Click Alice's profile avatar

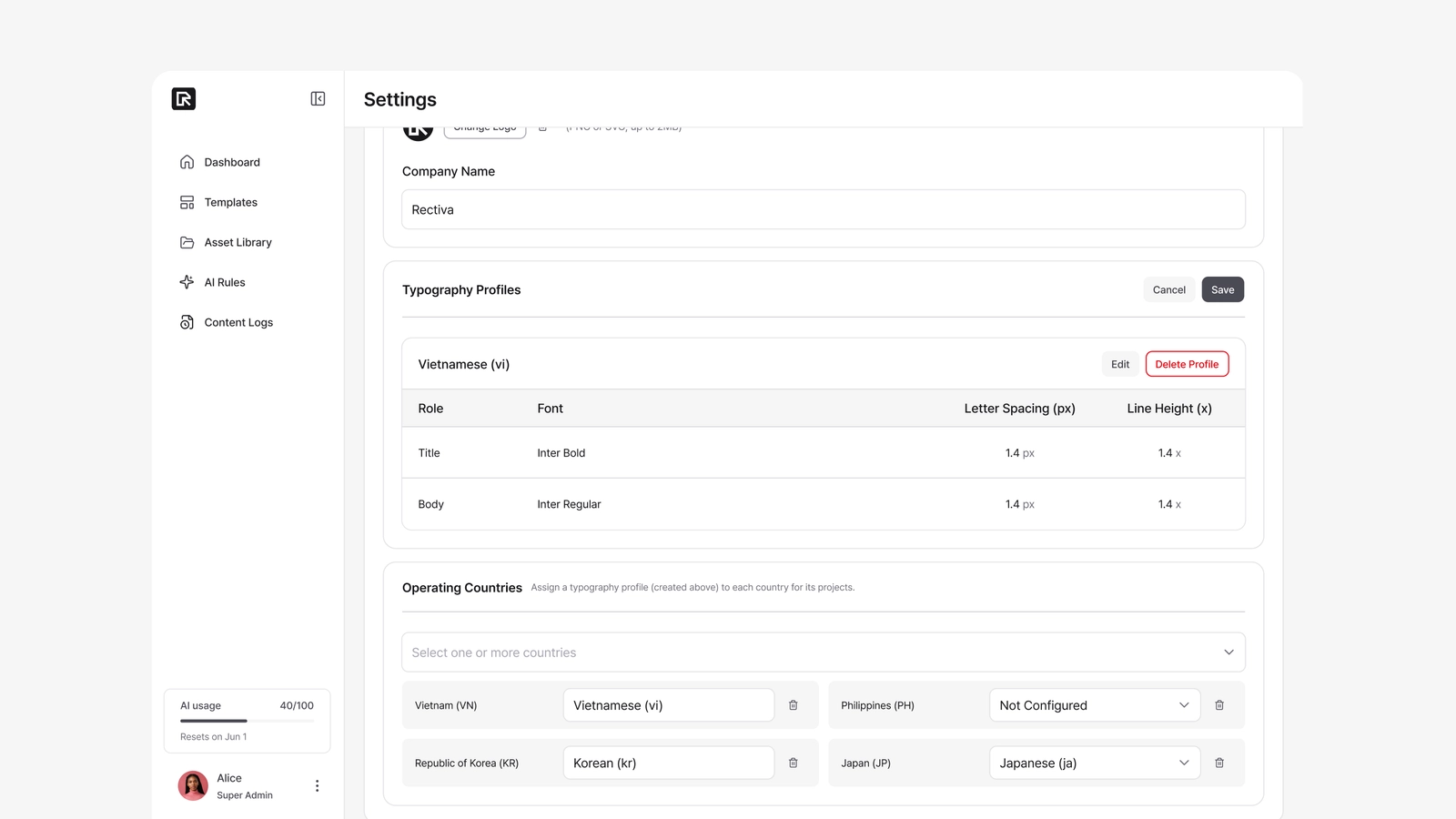(x=193, y=785)
